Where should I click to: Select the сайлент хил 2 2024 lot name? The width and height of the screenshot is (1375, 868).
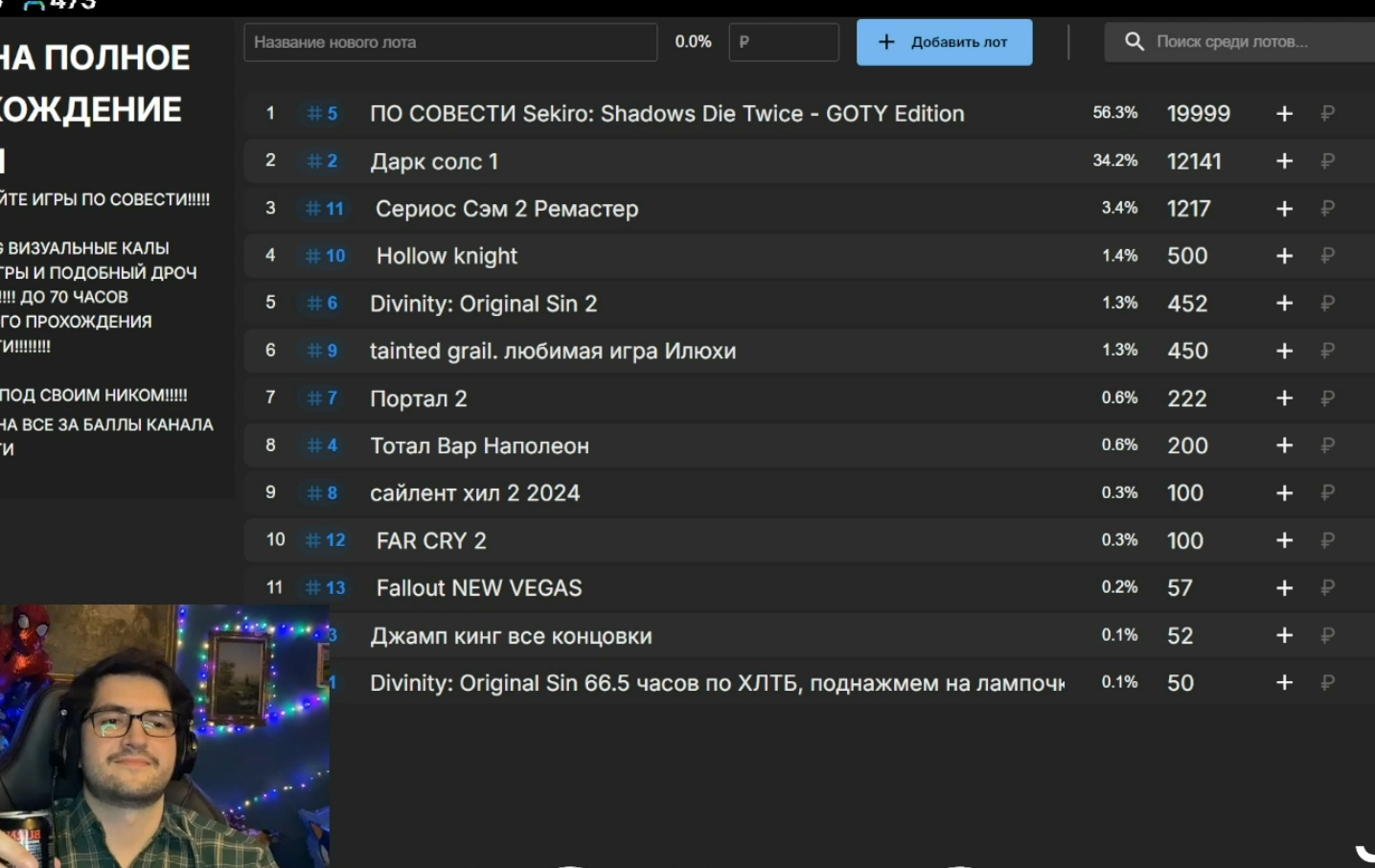click(x=475, y=493)
